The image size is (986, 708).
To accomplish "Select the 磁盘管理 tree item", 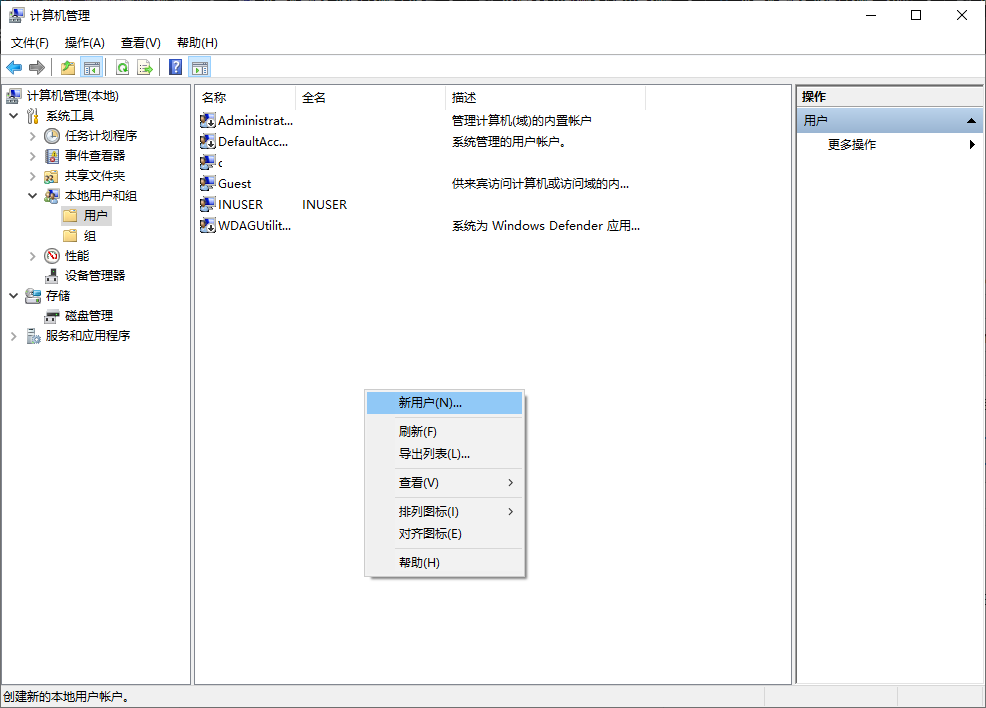I will click(x=89, y=316).
